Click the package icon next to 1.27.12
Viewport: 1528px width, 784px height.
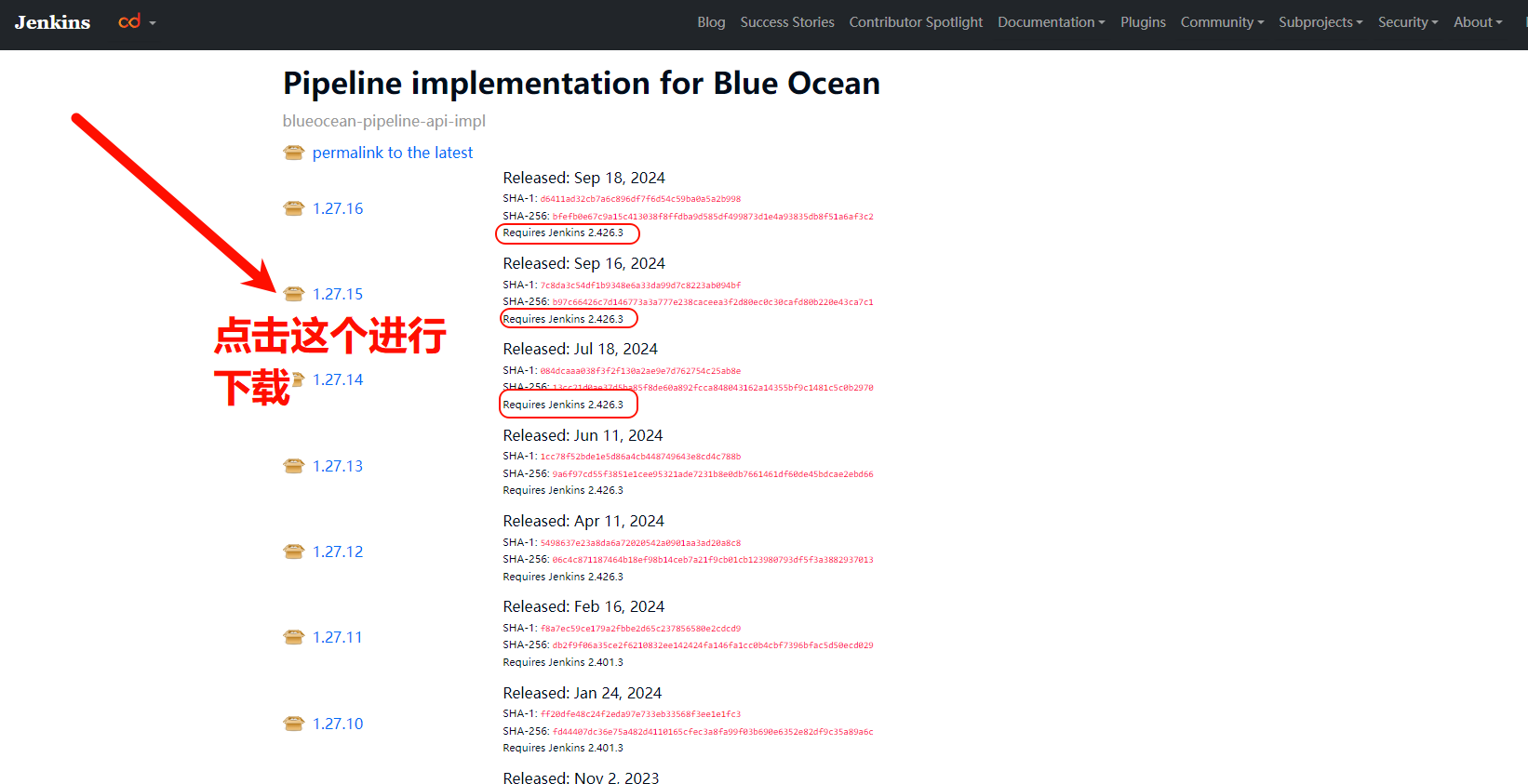coord(294,551)
